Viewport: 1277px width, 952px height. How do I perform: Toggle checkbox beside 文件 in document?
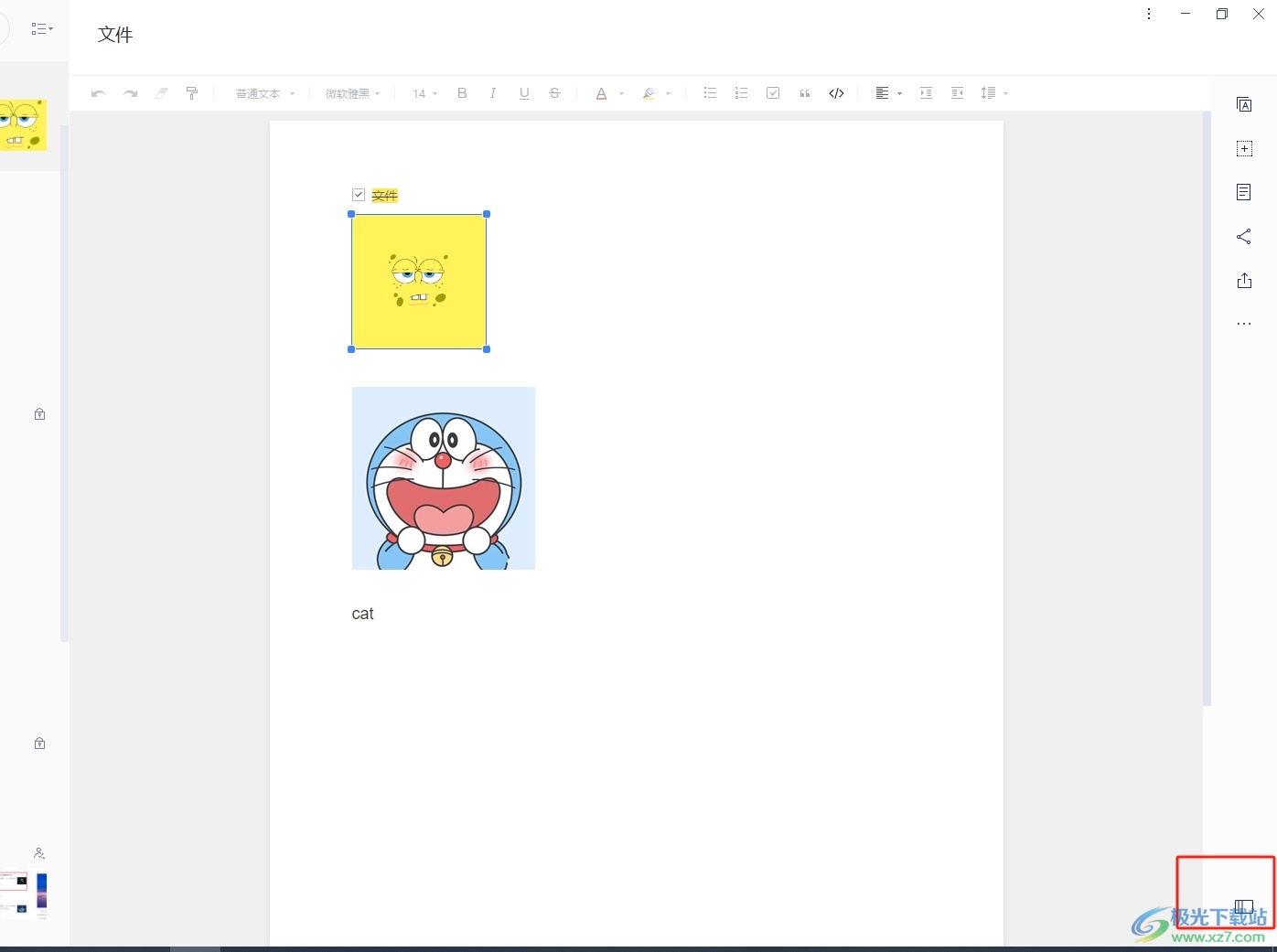click(x=359, y=195)
